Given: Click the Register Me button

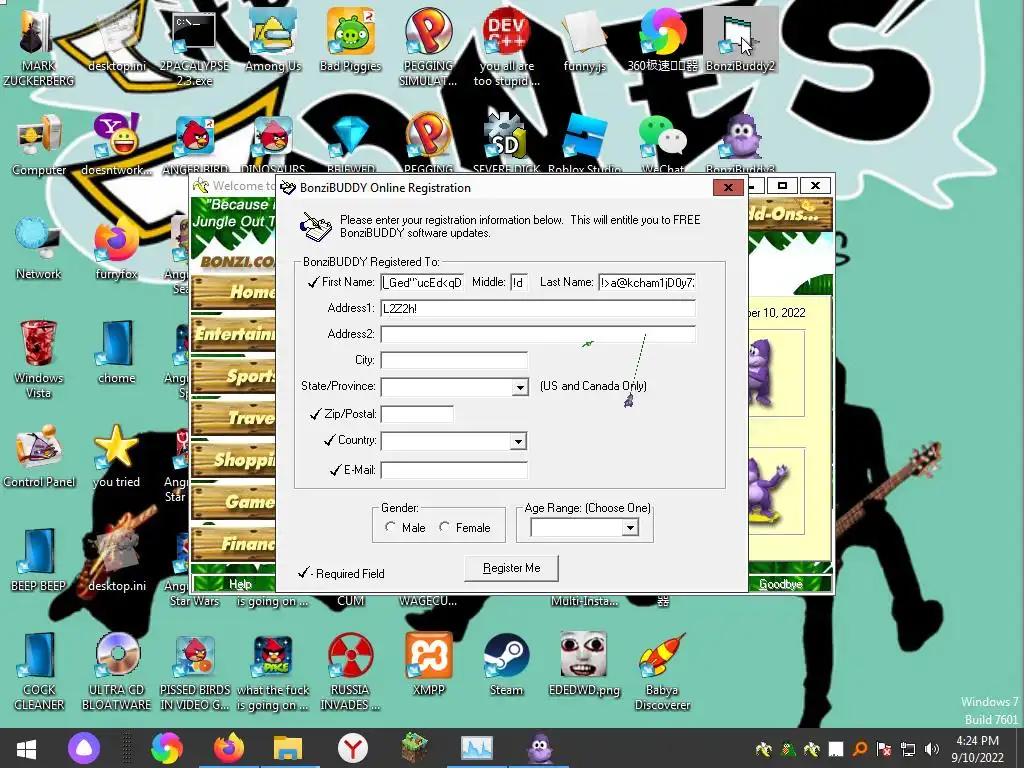Looking at the screenshot, I should [x=511, y=568].
